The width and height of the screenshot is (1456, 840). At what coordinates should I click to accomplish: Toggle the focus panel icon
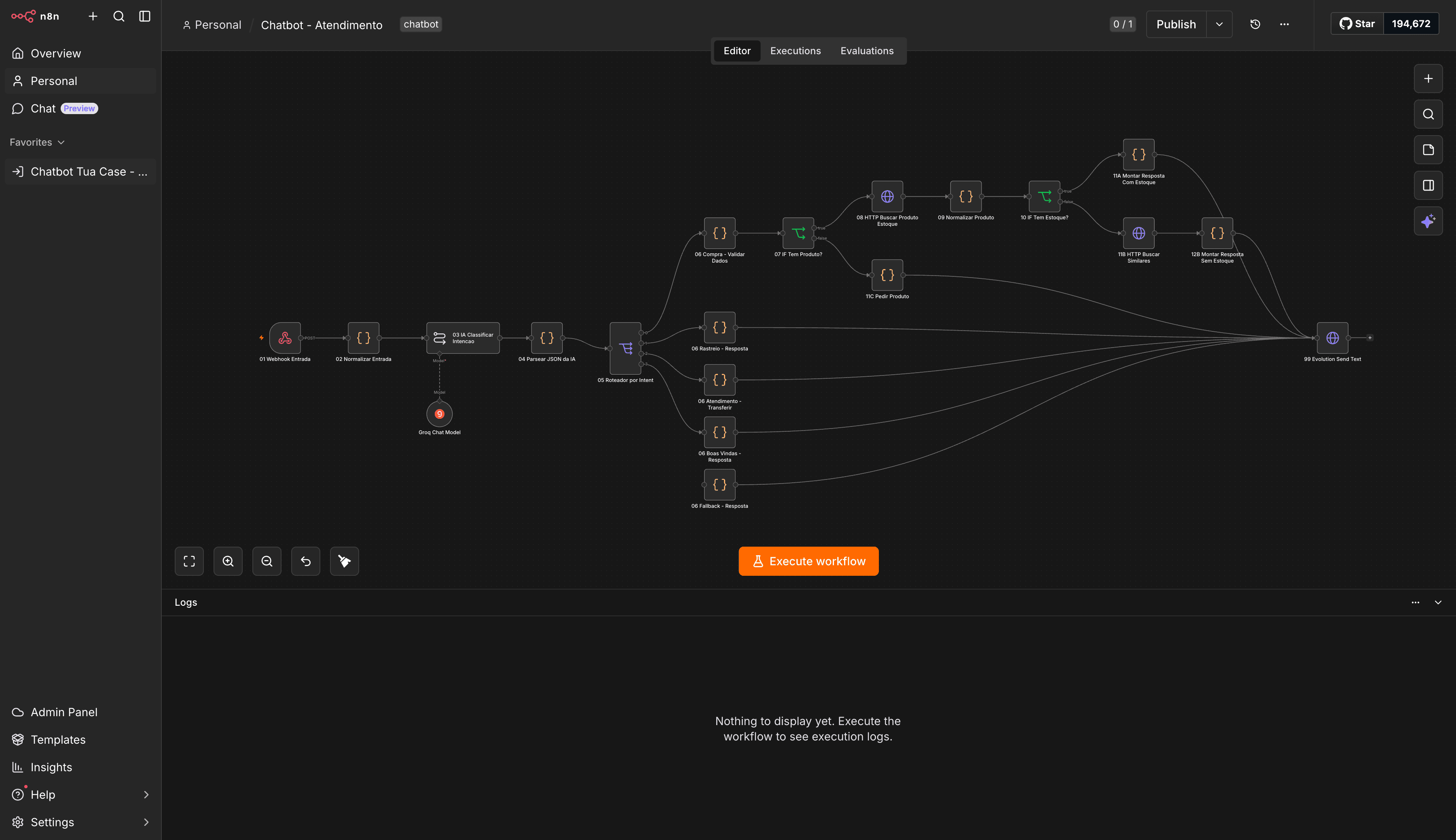[x=1428, y=185]
